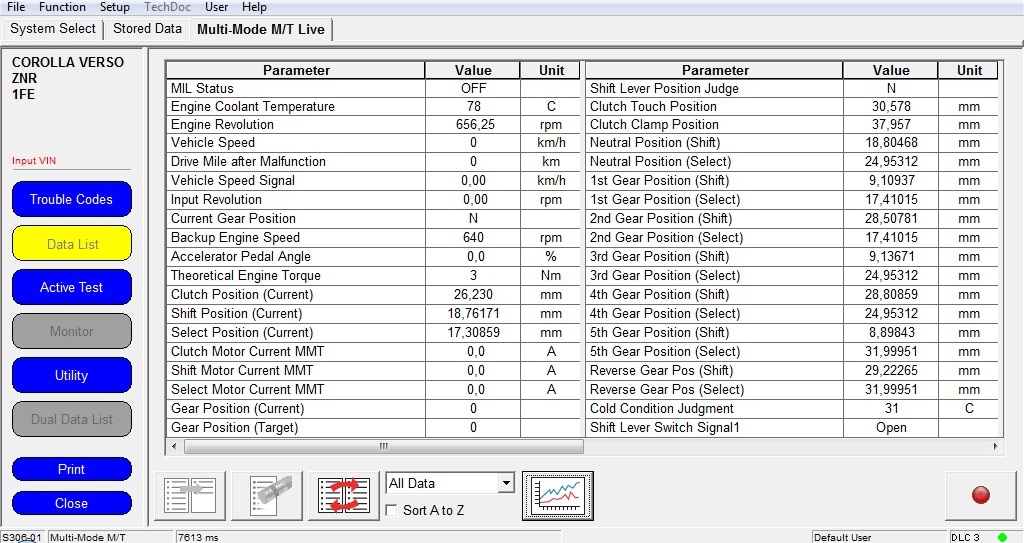Screen dimensions: 1024x543
Task: Open the Function menu
Action: (62, 7)
